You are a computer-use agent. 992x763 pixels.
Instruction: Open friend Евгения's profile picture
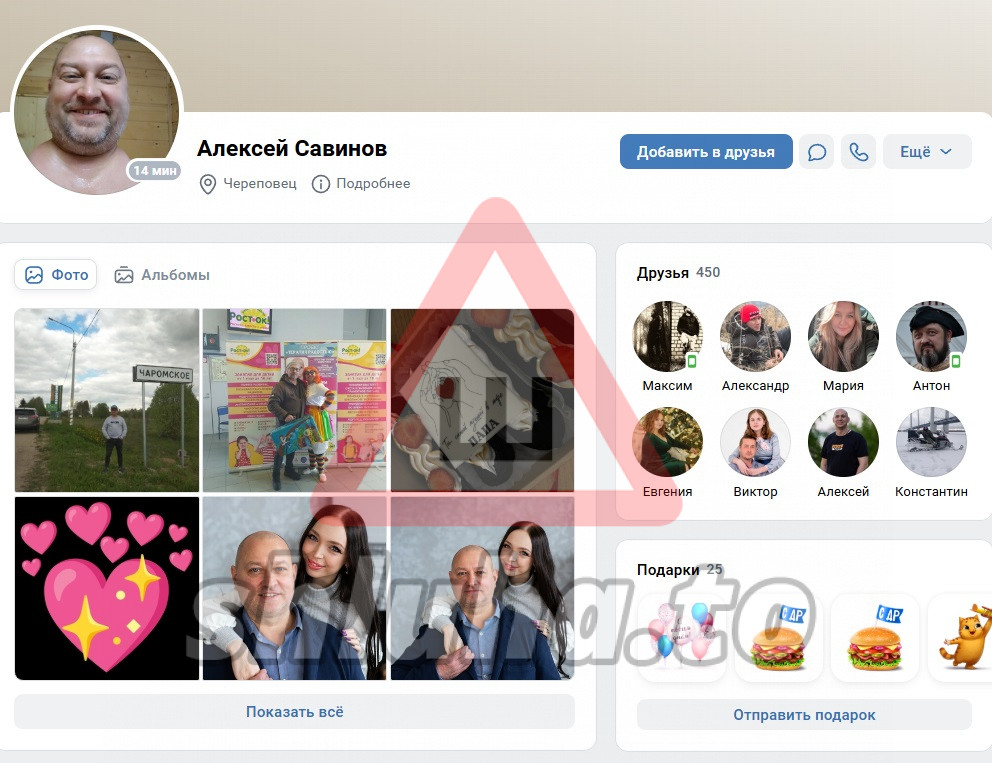(x=667, y=442)
